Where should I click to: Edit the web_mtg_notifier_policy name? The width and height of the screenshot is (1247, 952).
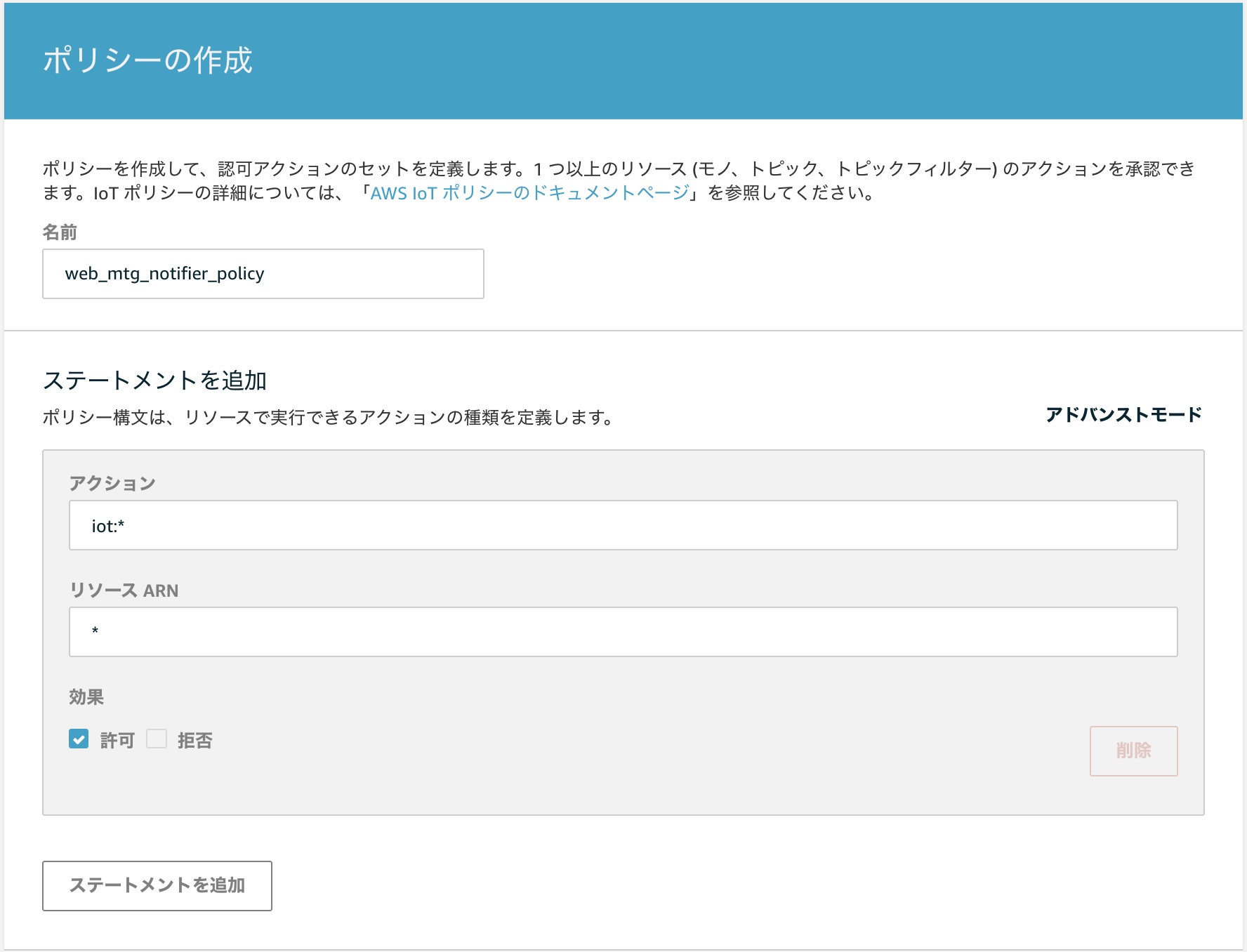[x=263, y=274]
